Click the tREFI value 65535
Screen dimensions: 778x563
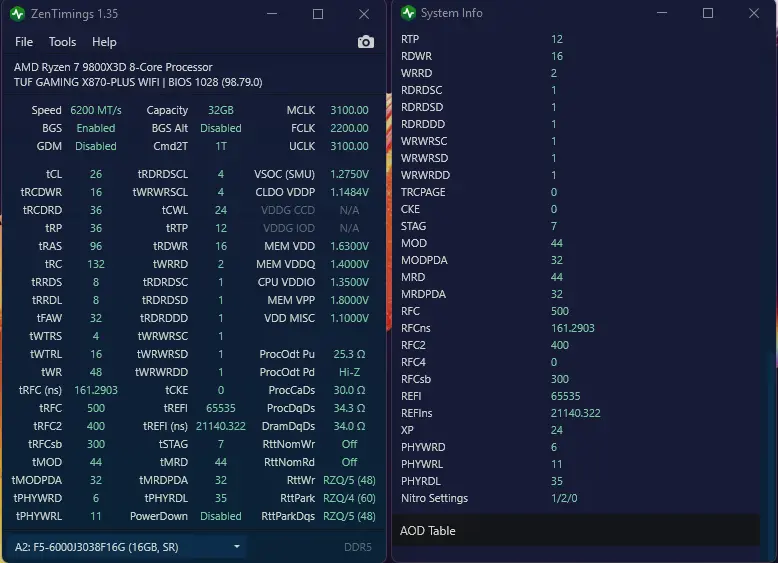click(221, 408)
